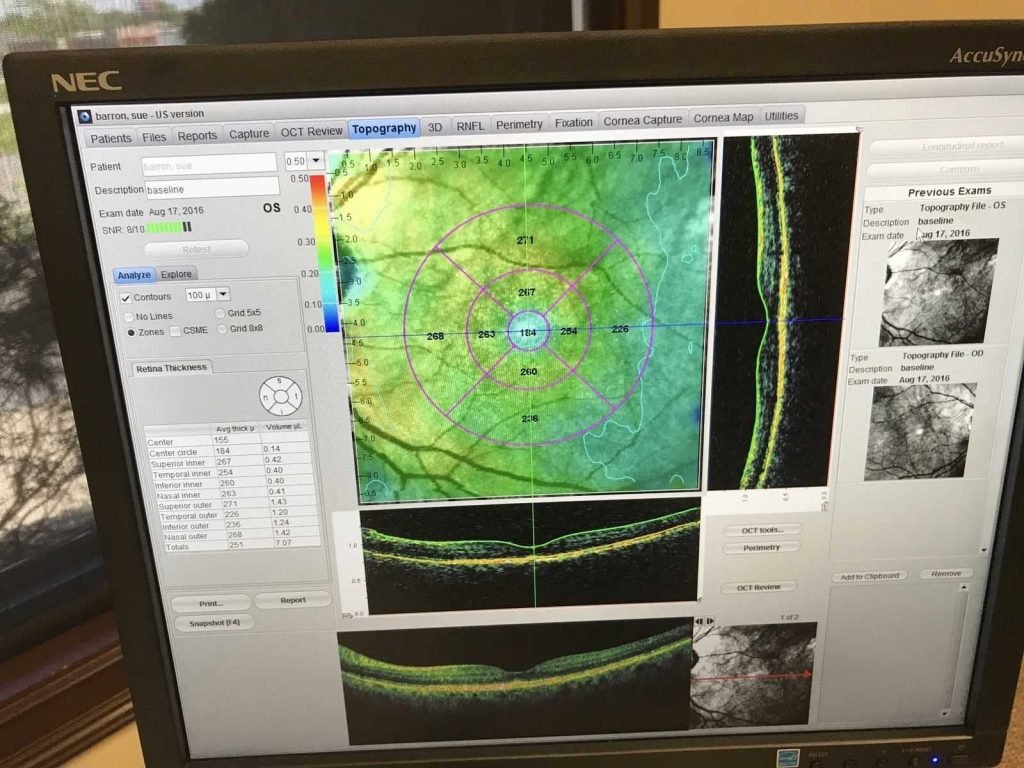Switch to the Explore tab
The height and width of the screenshot is (768, 1024).
click(177, 274)
